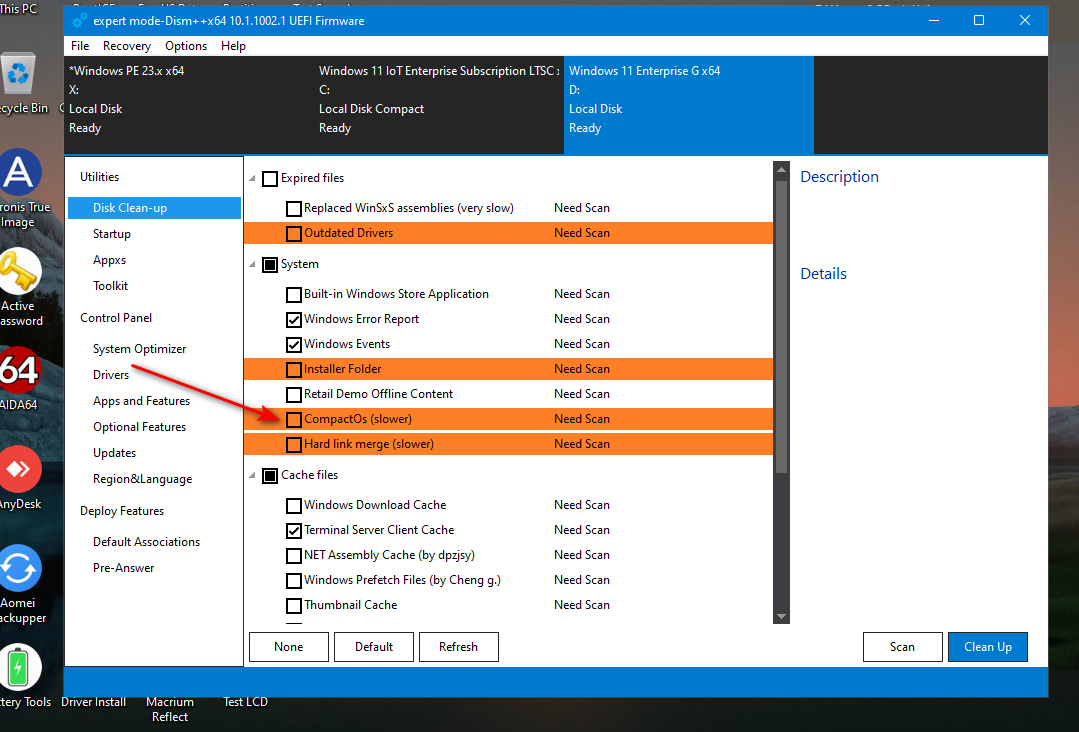Image resolution: width=1079 pixels, height=732 pixels.
Task: Tick the Expired files group checkbox
Action: pyautogui.click(x=270, y=179)
